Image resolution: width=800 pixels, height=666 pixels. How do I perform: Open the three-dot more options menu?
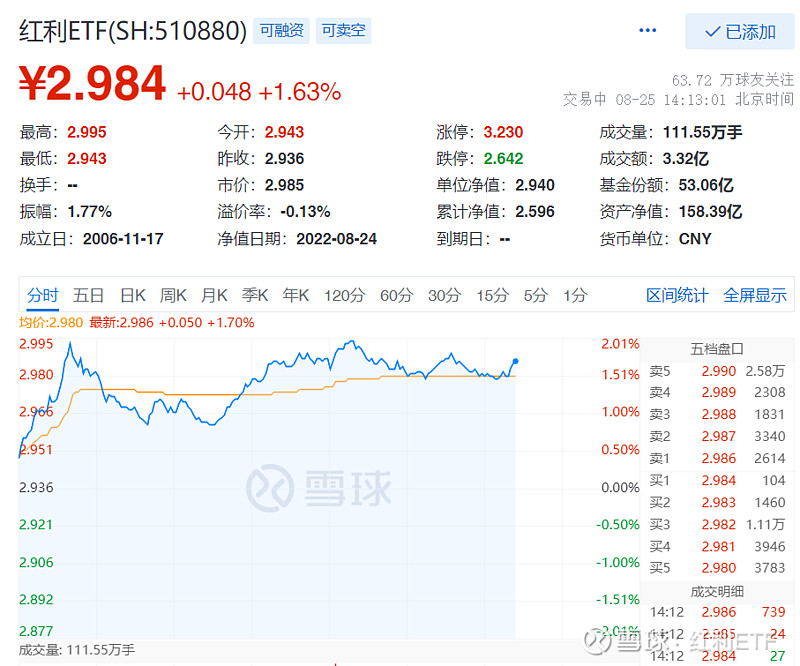[x=649, y=31]
